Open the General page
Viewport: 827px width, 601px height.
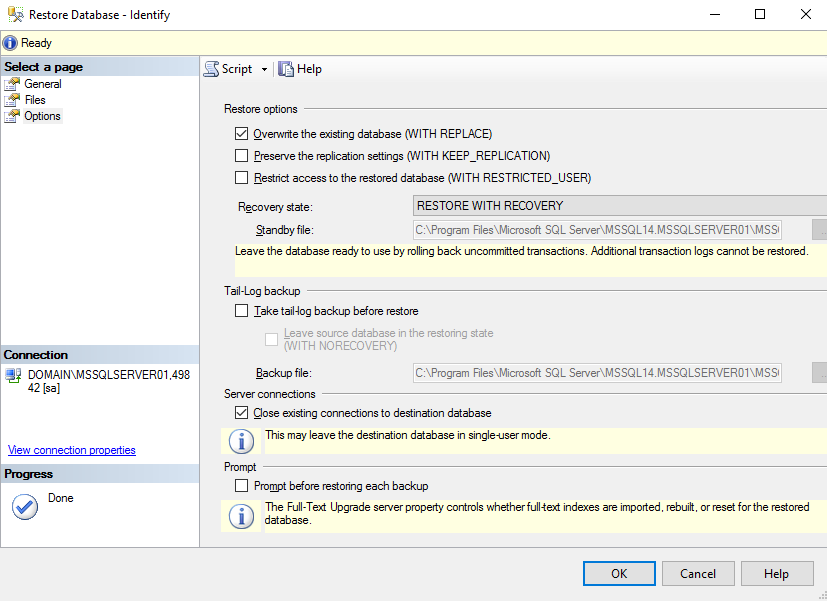(x=43, y=84)
